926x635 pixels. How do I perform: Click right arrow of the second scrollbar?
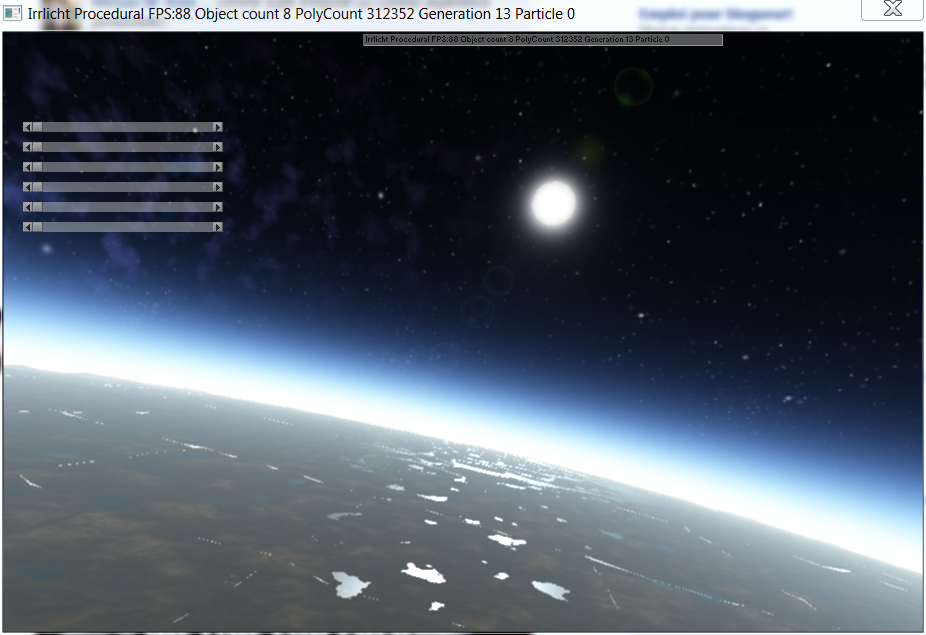click(x=218, y=147)
